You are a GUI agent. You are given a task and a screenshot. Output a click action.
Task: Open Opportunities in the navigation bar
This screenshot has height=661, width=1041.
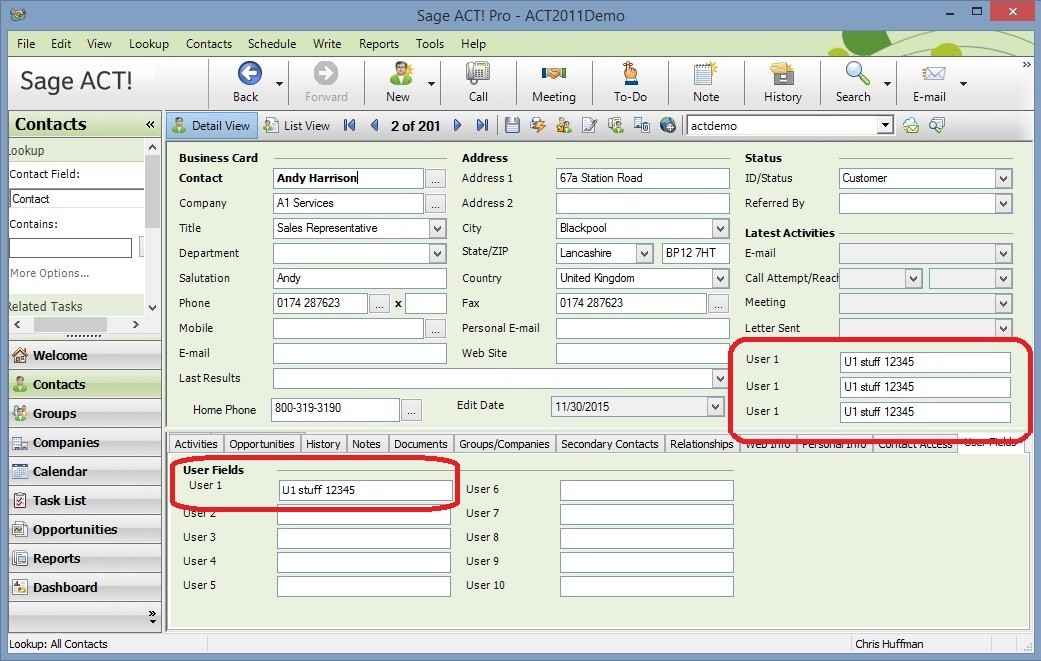click(85, 530)
